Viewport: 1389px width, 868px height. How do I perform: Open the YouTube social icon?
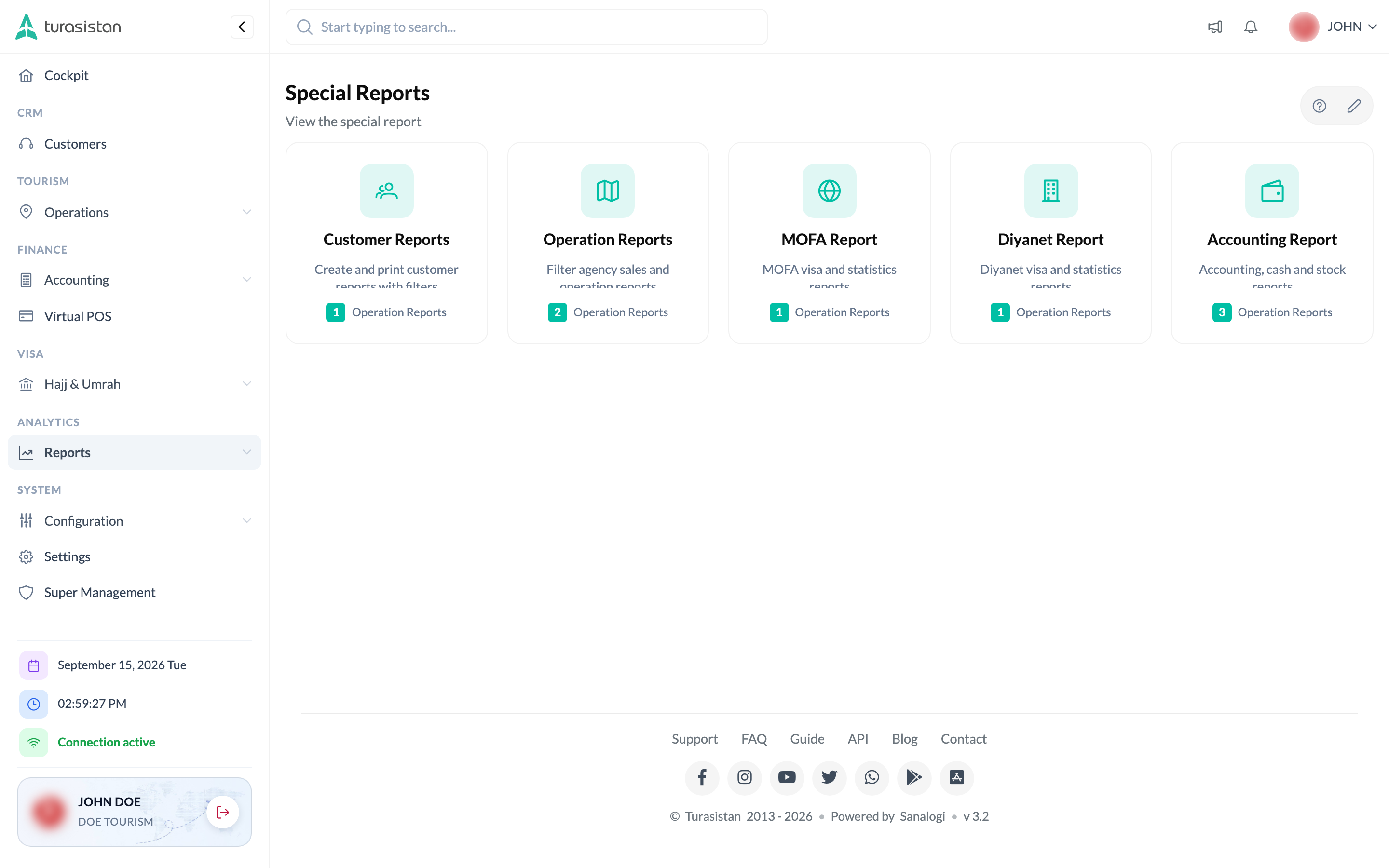click(786, 777)
